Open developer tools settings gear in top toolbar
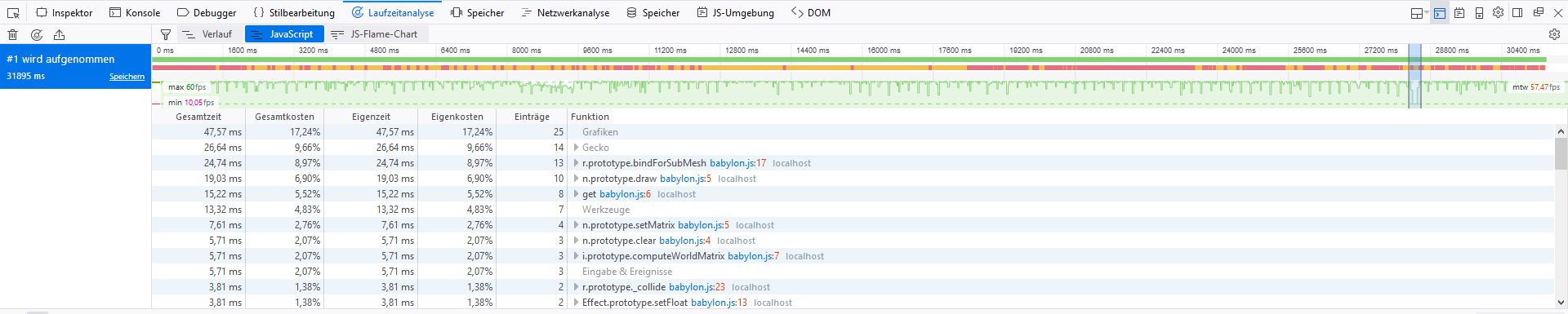Viewport: 1568px width, 314px height. click(x=1498, y=12)
